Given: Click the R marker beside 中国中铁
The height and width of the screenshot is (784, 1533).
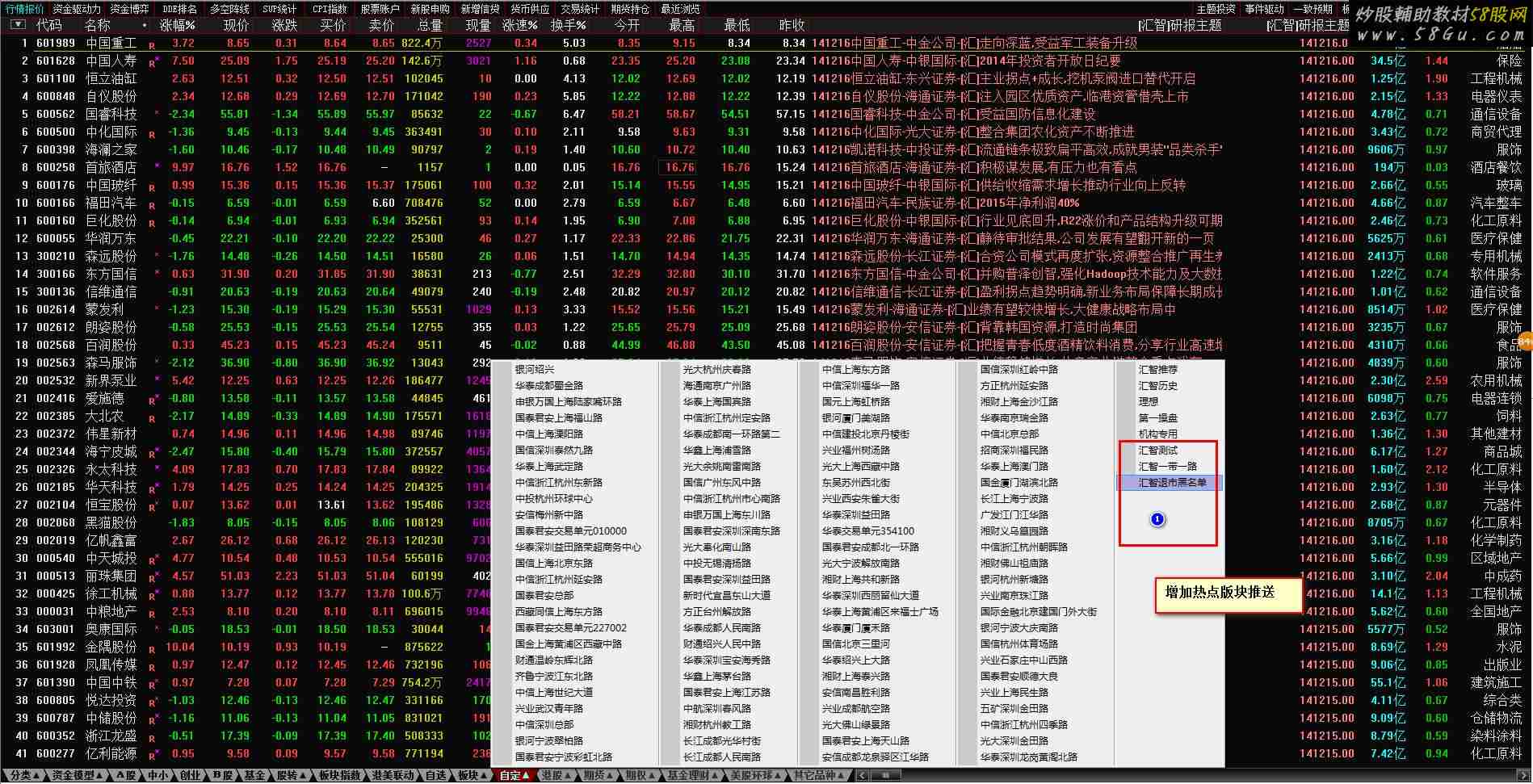Looking at the screenshot, I should coord(151,685).
